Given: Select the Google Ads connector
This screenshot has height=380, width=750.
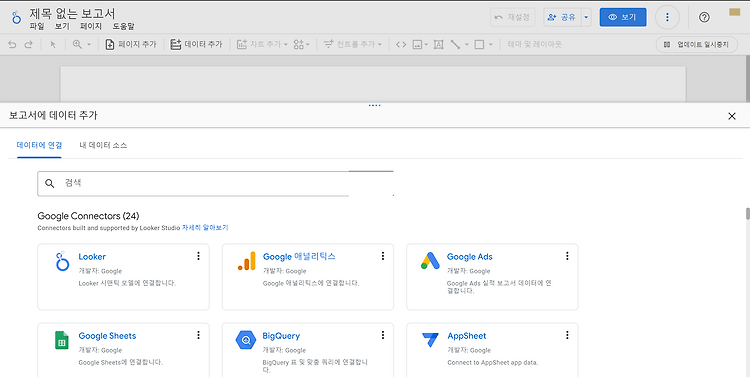Looking at the screenshot, I should [492, 277].
